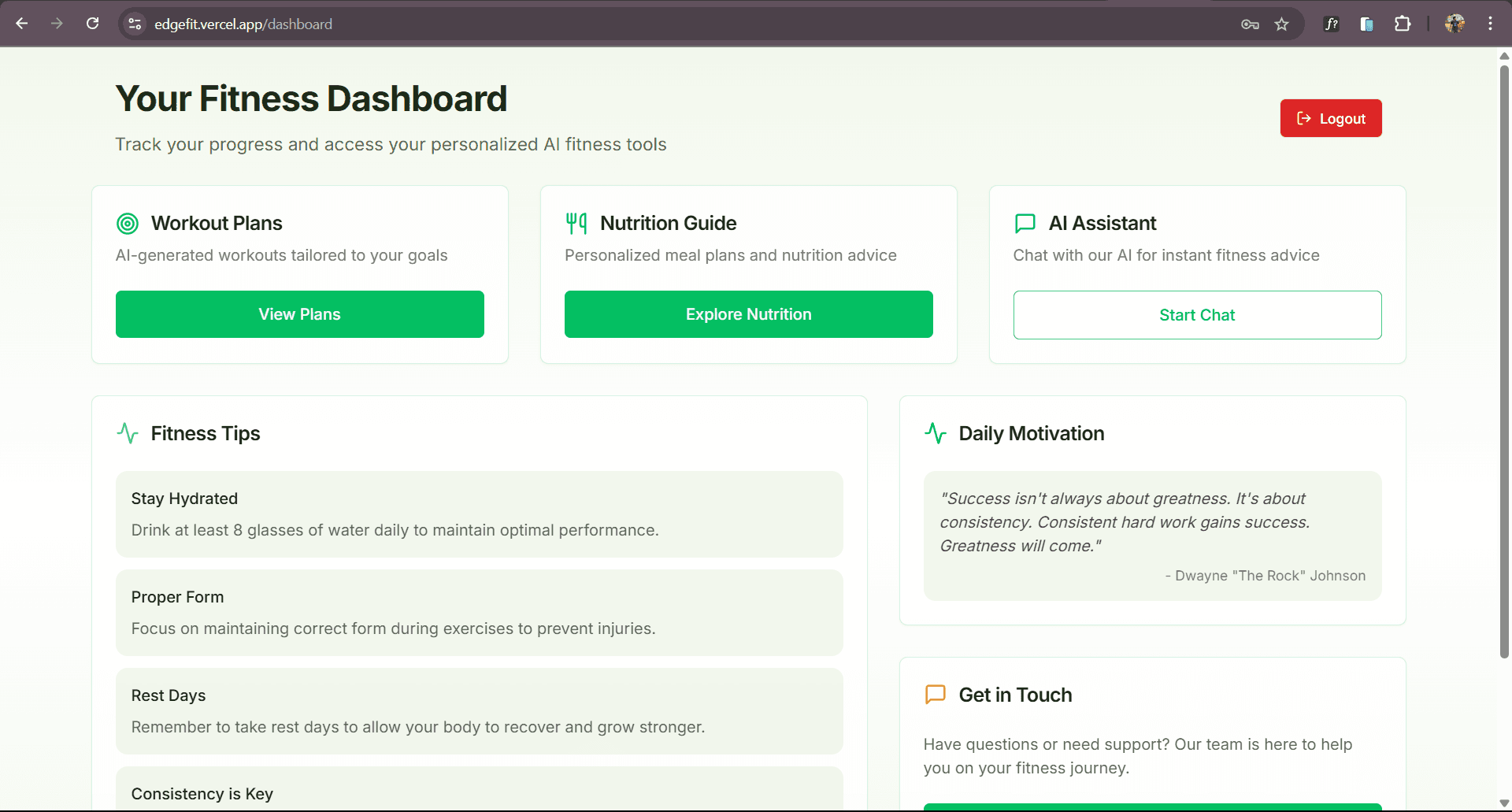The height and width of the screenshot is (812, 1512).
Task: Select the Rest Days tip card
Action: [x=480, y=711]
